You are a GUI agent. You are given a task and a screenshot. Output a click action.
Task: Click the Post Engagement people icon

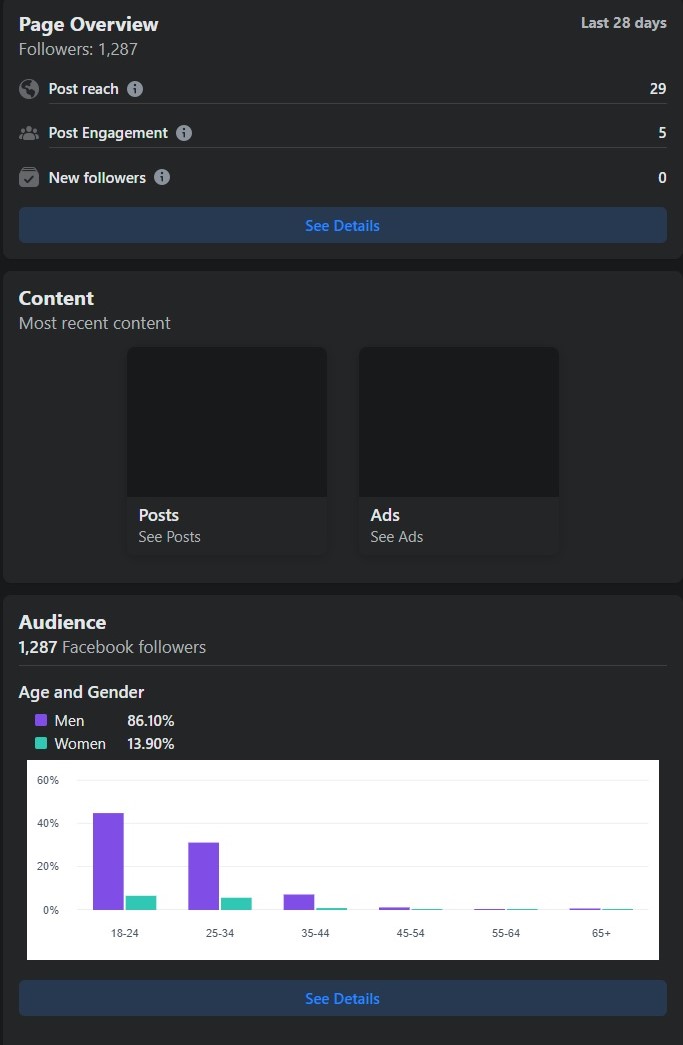[29, 133]
